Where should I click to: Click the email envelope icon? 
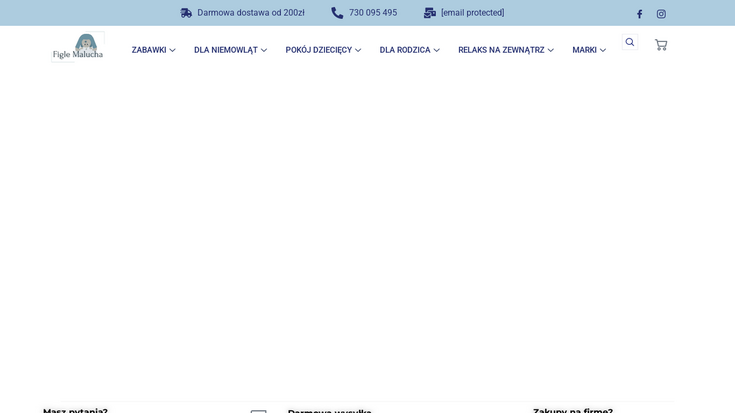click(x=430, y=13)
